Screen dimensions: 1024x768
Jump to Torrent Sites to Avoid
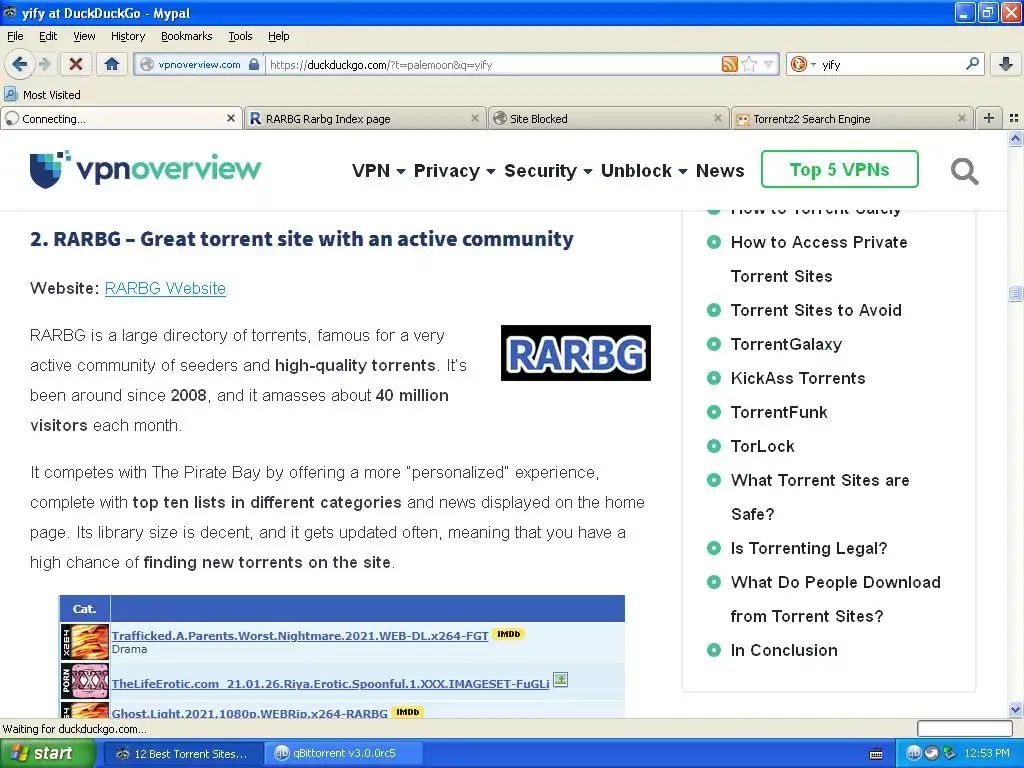(x=816, y=310)
